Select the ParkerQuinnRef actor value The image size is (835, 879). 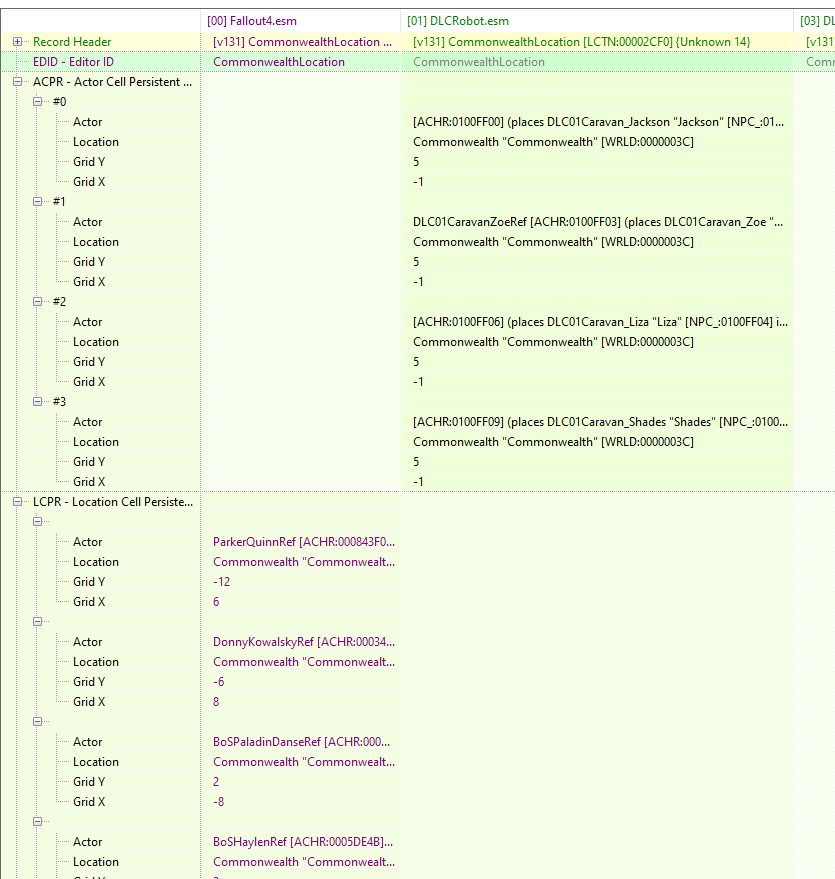(x=304, y=542)
